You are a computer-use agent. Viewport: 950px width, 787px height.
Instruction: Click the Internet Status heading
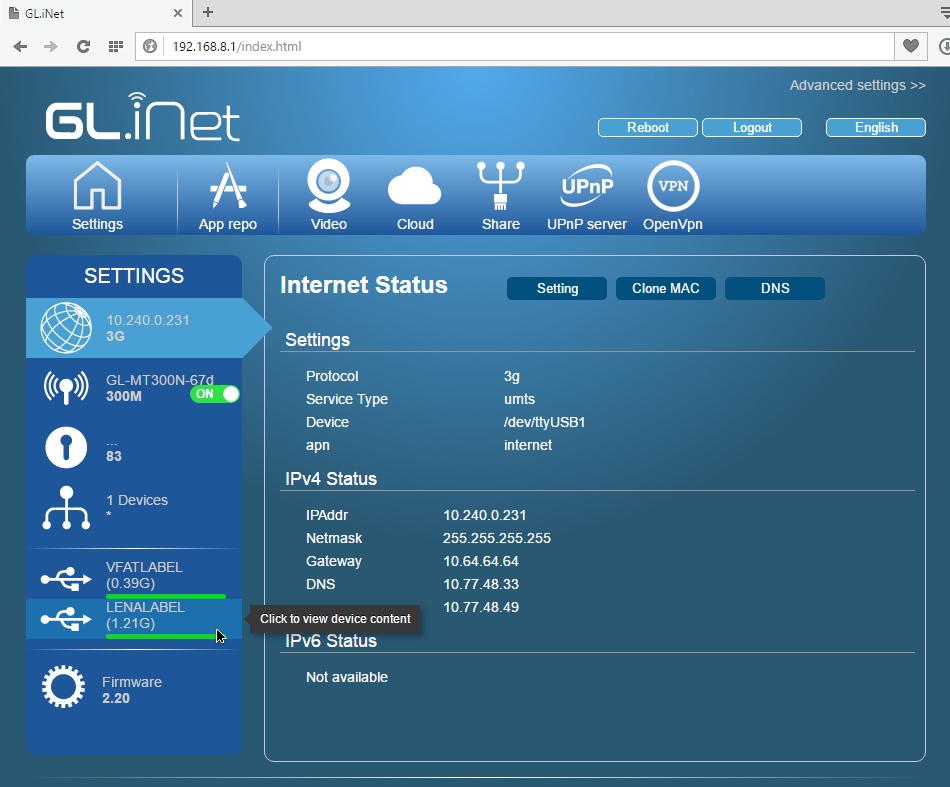(x=364, y=285)
